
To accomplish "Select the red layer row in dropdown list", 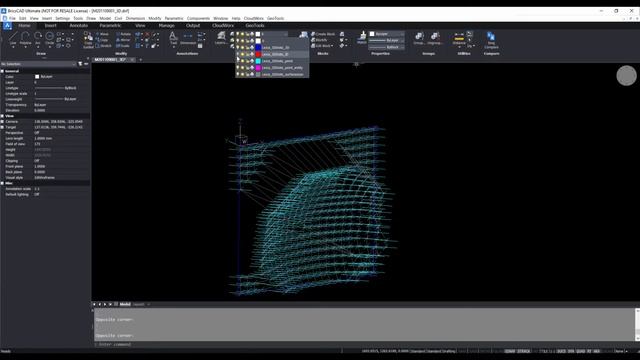I will point(272,54).
